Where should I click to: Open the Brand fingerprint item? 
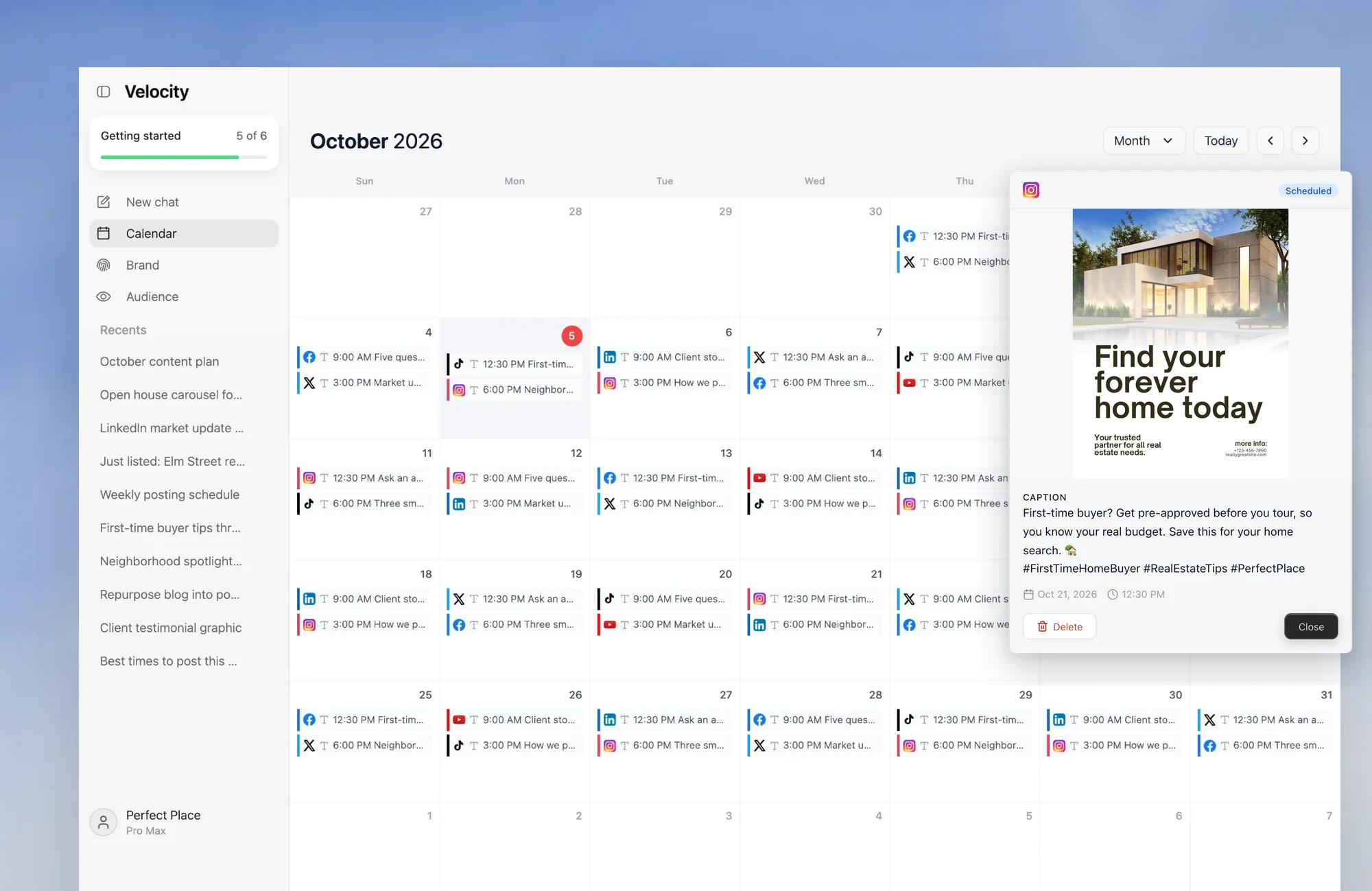pos(184,265)
